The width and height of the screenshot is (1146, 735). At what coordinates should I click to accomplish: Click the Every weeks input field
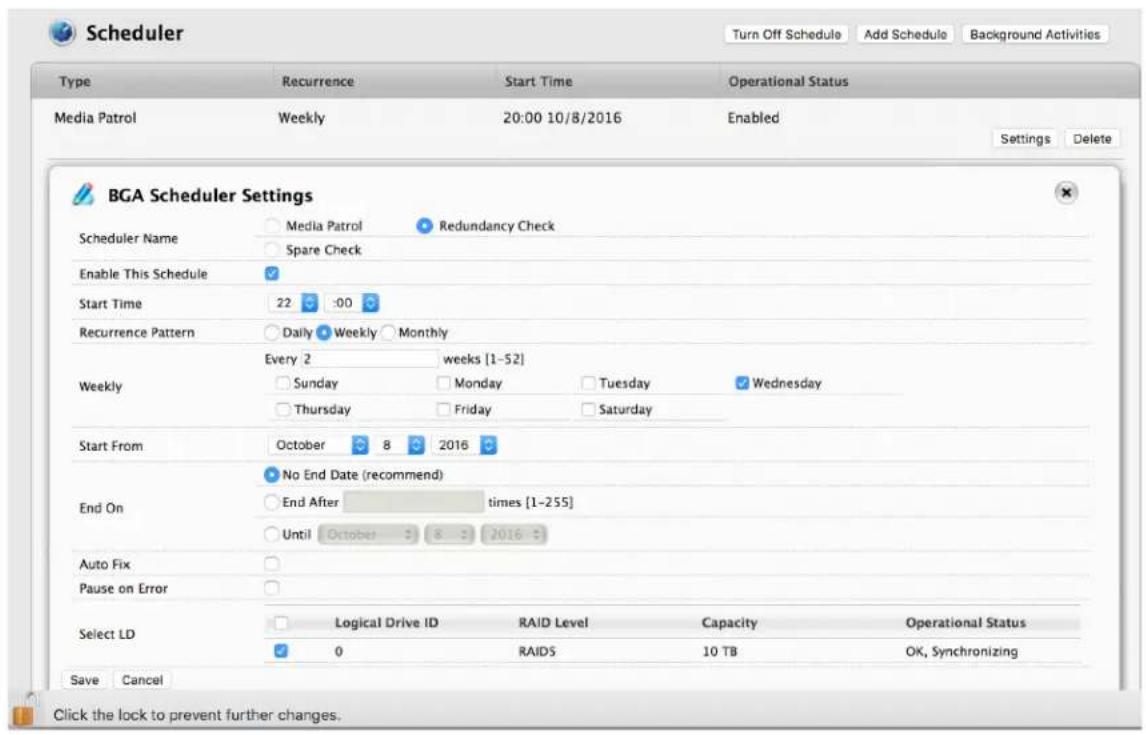tap(369, 359)
